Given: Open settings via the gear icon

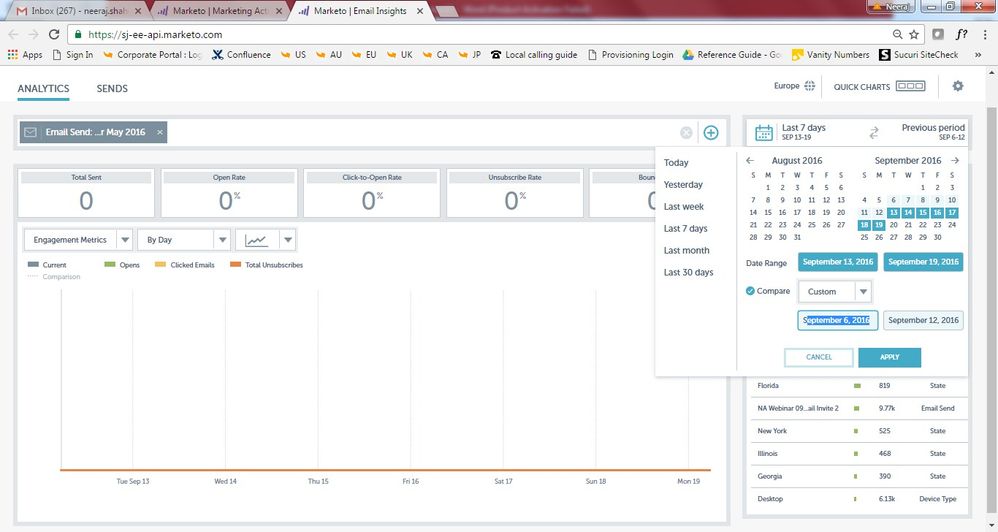Looking at the screenshot, I should 957,87.
